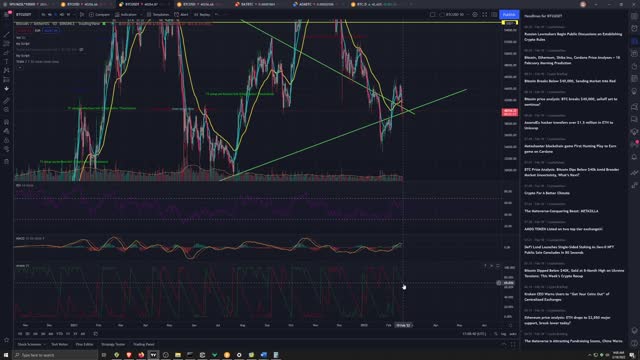The height and width of the screenshot is (360, 640).
Task: Open favorites star at sidebar bottom
Action: coord(6,340)
